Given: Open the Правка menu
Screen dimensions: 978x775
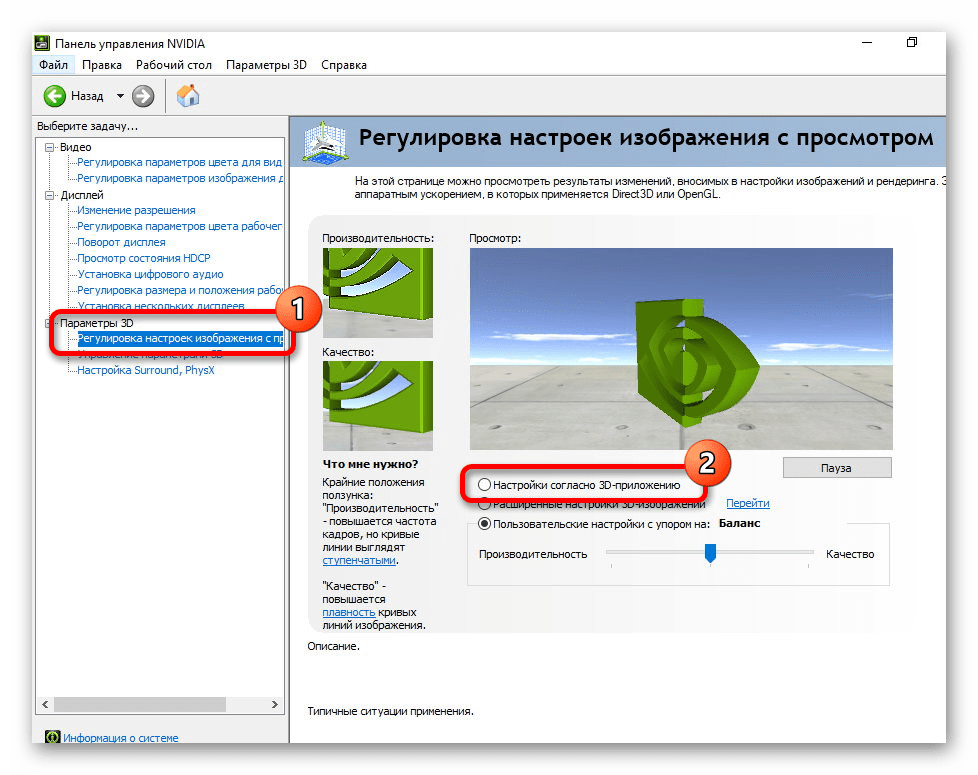Looking at the screenshot, I should point(102,65).
